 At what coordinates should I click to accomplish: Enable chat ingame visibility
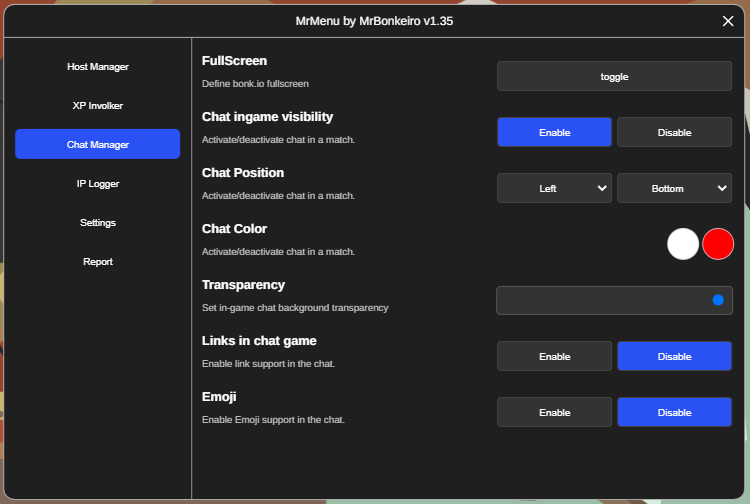pos(554,132)
